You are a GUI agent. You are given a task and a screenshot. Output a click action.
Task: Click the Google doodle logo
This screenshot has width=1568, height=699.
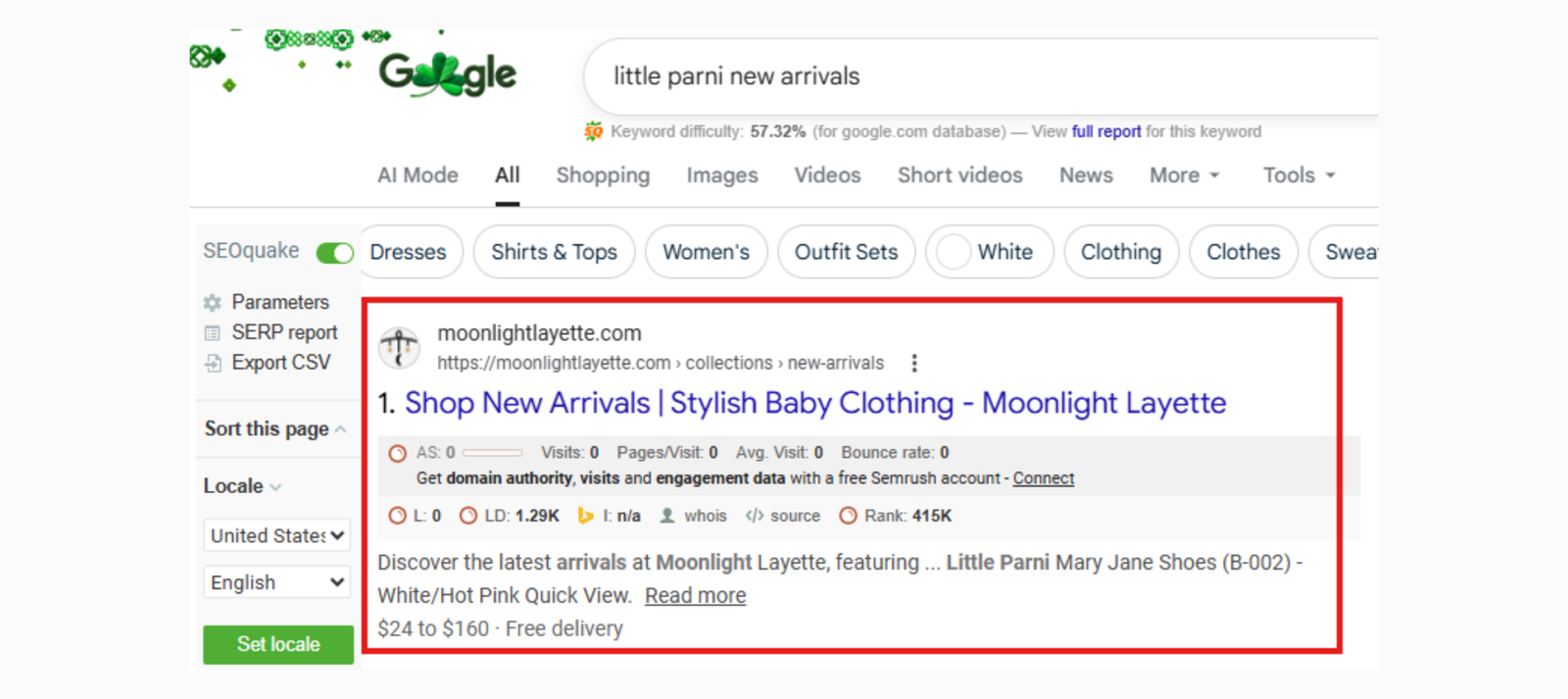448,74
